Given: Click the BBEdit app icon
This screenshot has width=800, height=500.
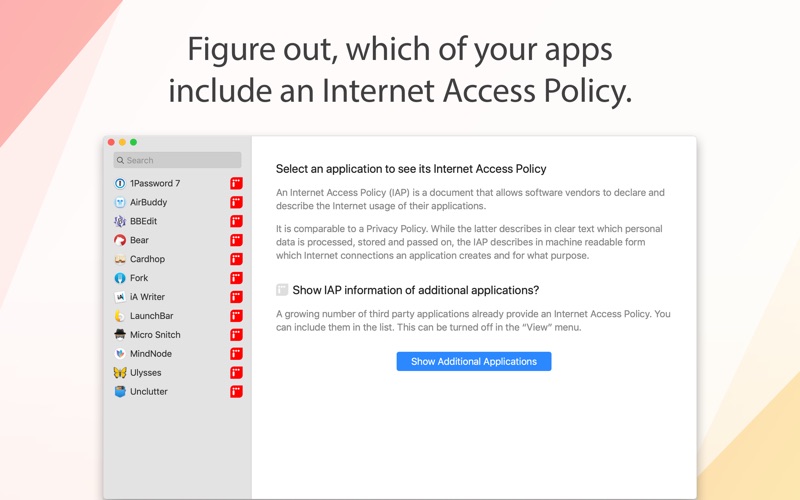Looking at the screenshot, I should [x=120, y=221].
